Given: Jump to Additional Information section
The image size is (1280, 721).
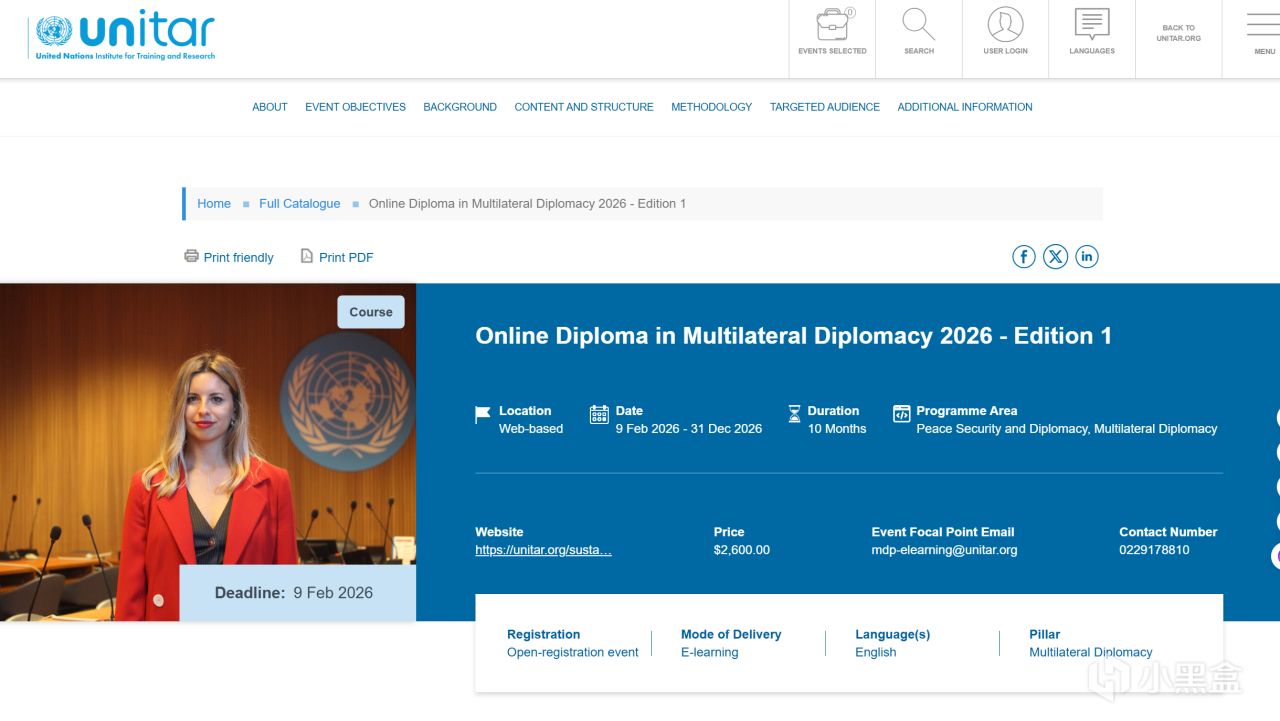Looking at the screenshot, I should tap(965, 107).
